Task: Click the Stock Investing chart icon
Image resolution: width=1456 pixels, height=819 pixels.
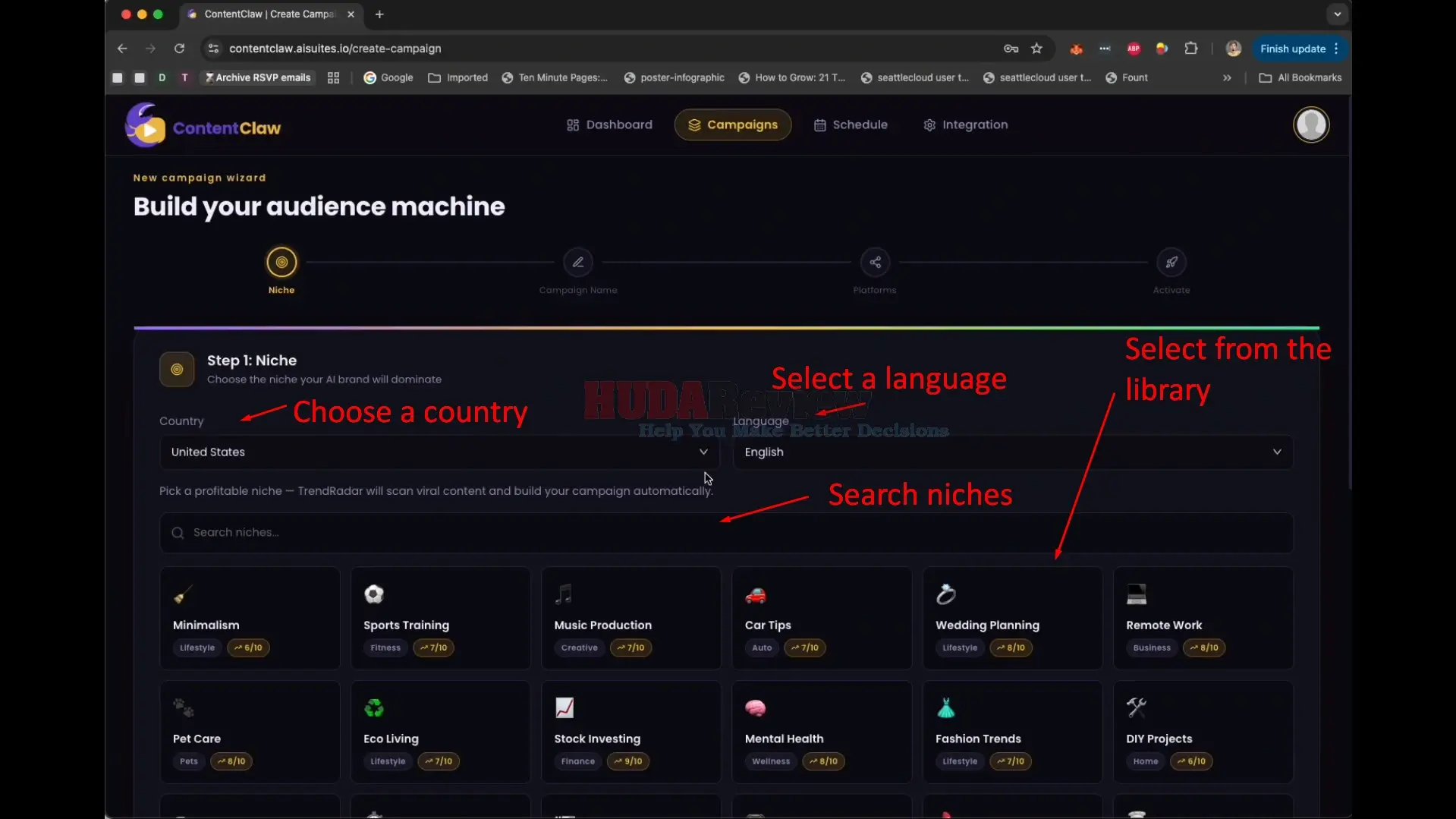Action: coord(564,707)
